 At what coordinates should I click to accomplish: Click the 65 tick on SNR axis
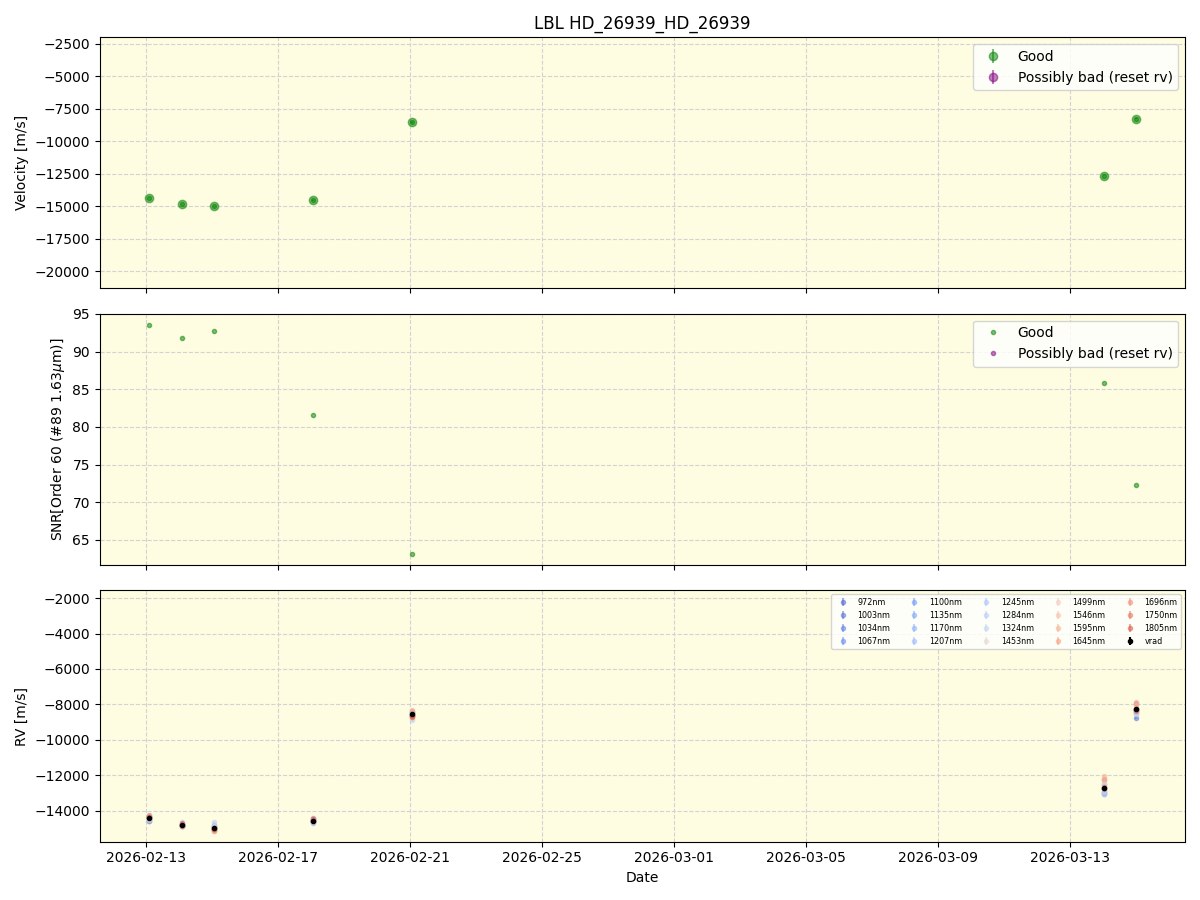click(81, 540)
